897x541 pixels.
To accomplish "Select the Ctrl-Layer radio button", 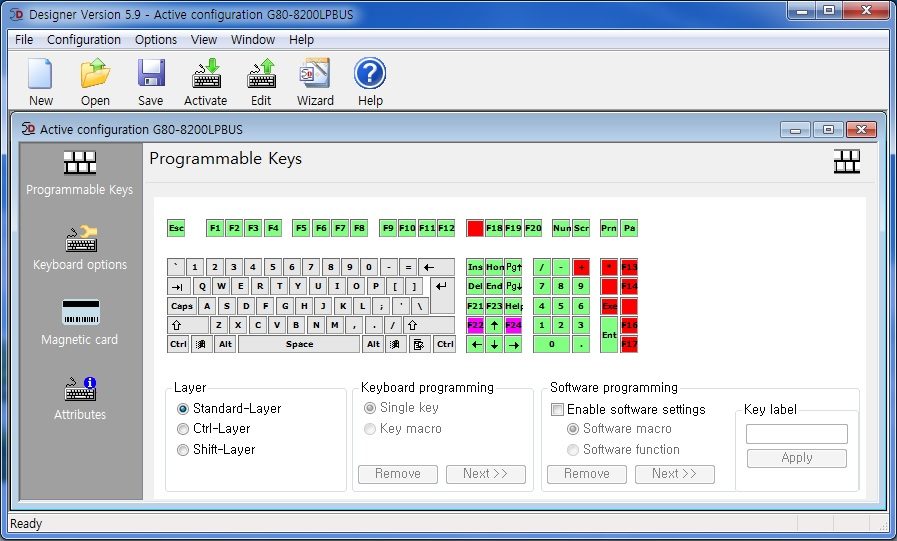I will (x=182, y=429).
